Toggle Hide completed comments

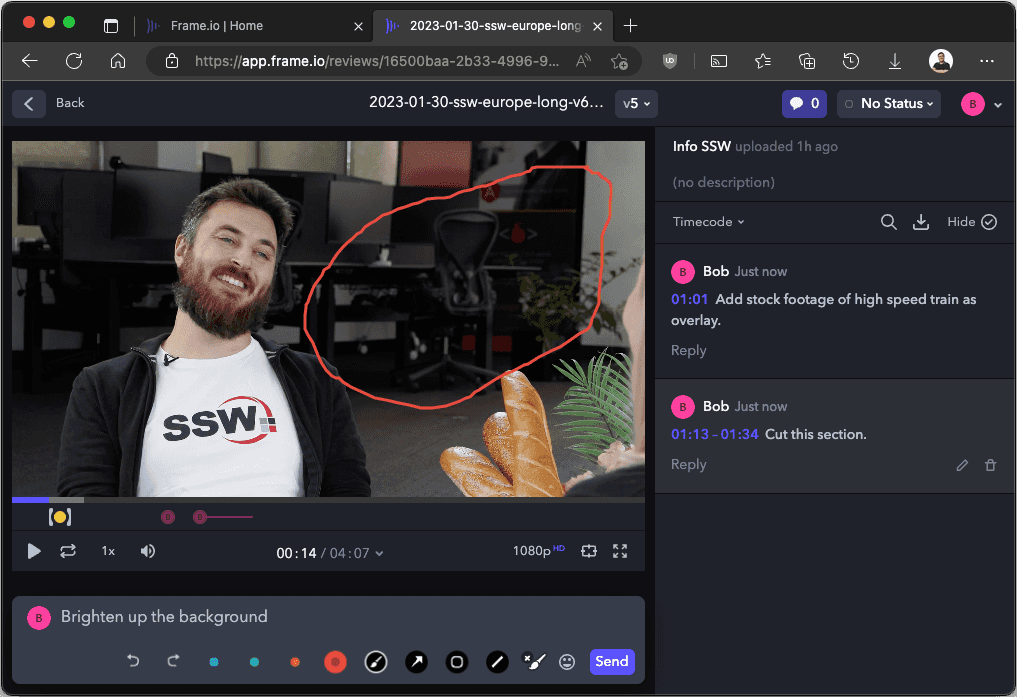972,222
